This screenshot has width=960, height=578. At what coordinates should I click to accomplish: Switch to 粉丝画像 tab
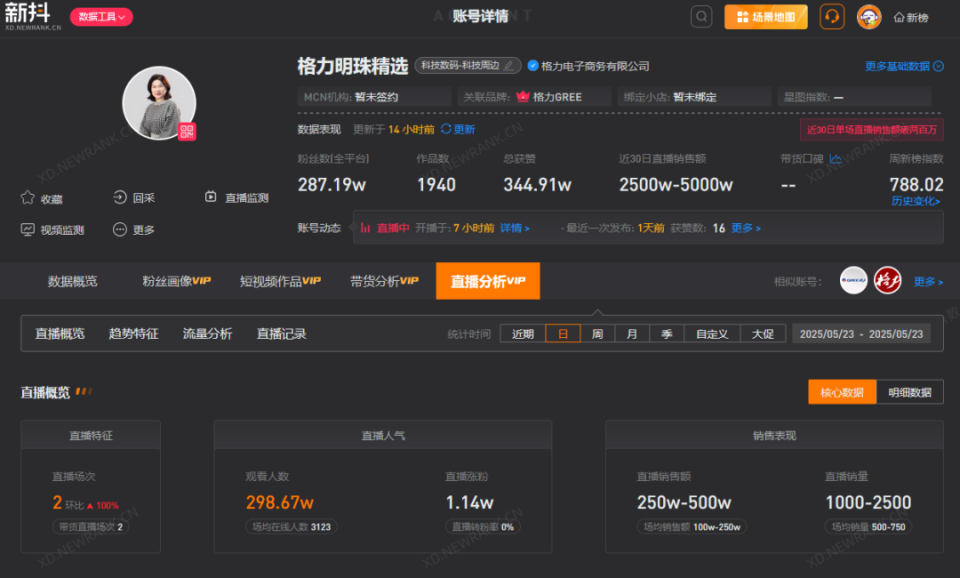coord(176,281)
